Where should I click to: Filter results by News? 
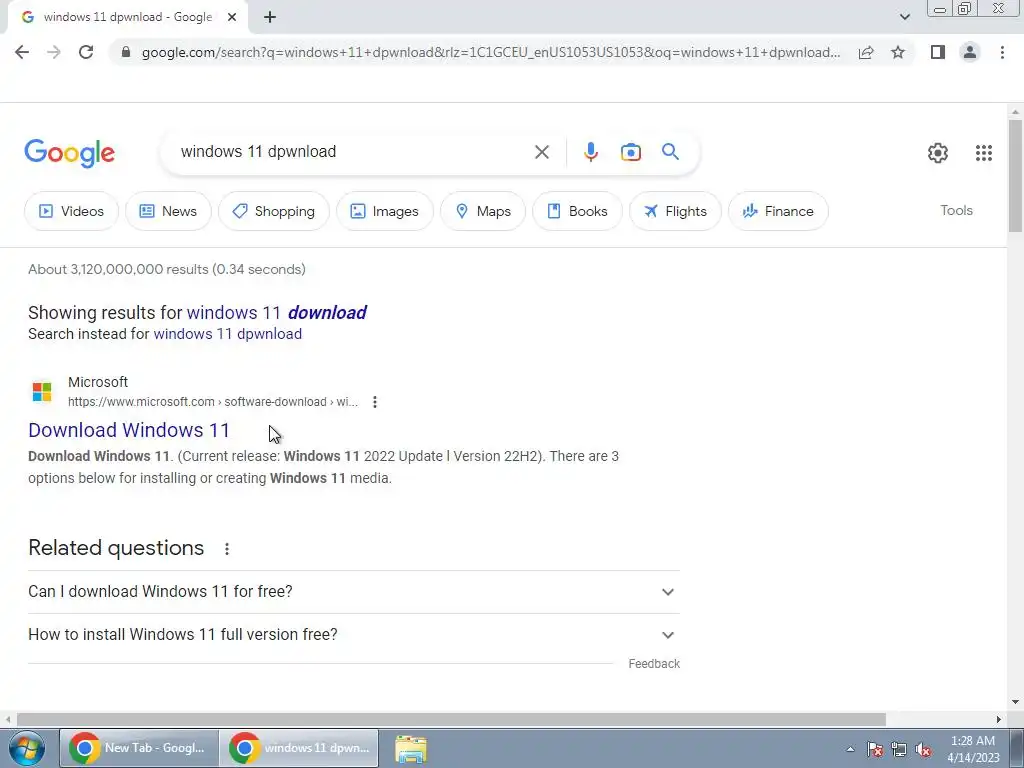click(168, 211)
